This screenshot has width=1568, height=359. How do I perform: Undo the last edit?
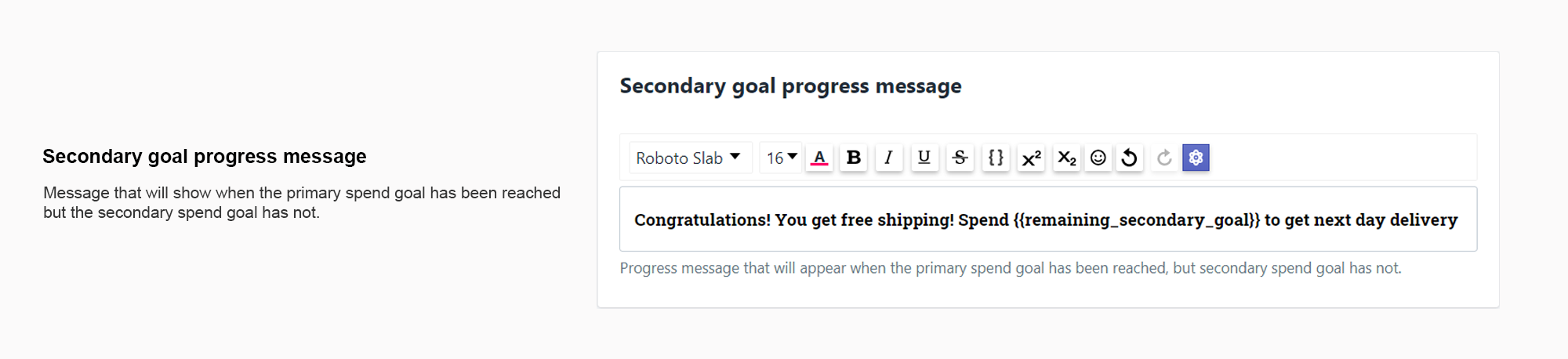tap(1129, 158)
